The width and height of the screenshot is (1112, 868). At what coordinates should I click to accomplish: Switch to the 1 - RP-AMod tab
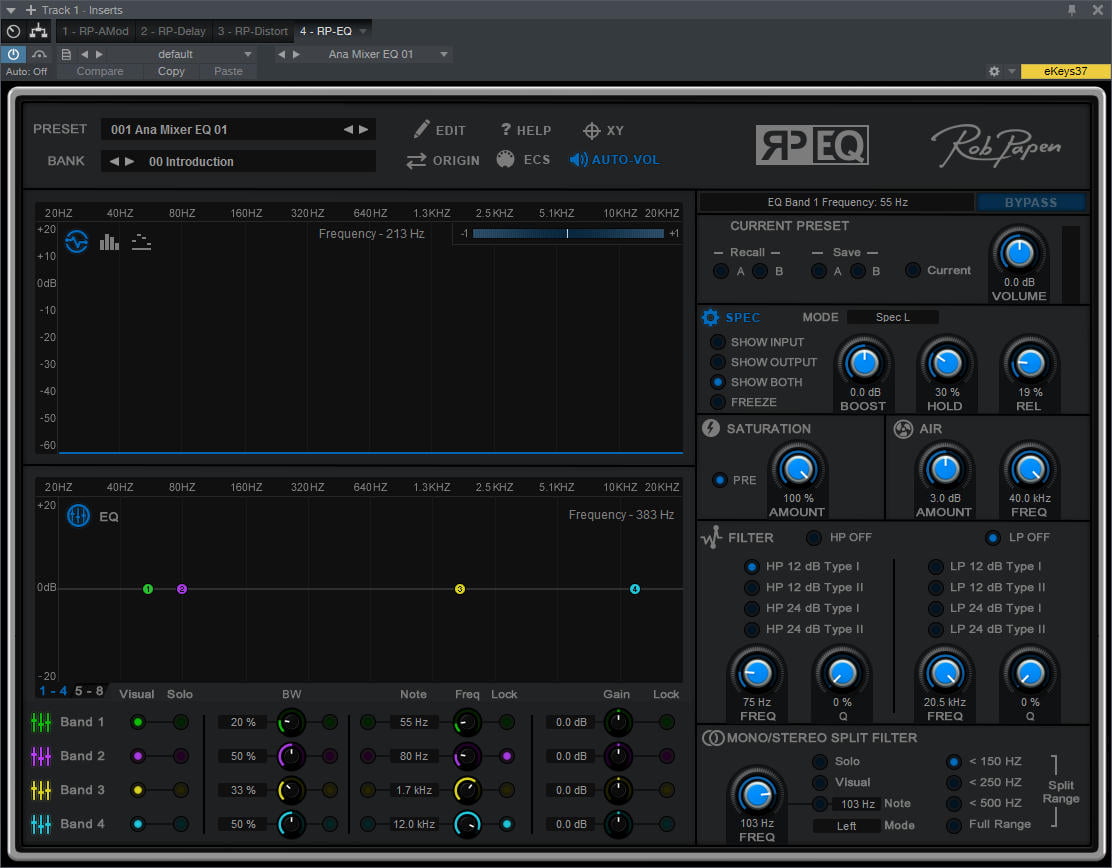click(x=96, y=31)
